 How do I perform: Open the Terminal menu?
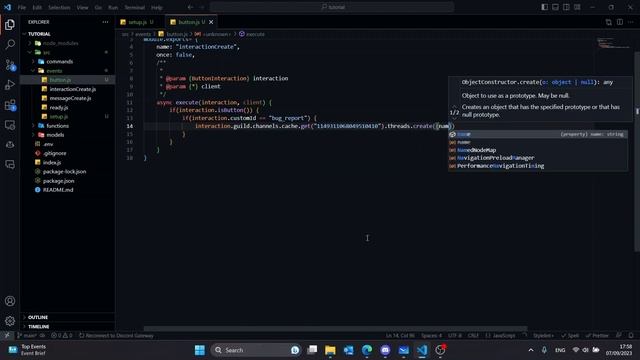[134, 7]
